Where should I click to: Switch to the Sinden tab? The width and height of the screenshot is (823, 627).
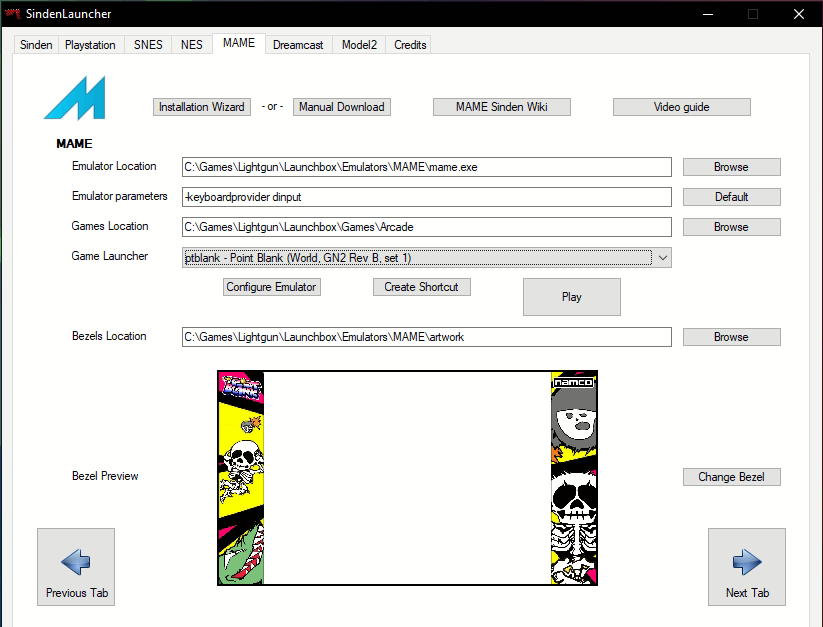36,45
